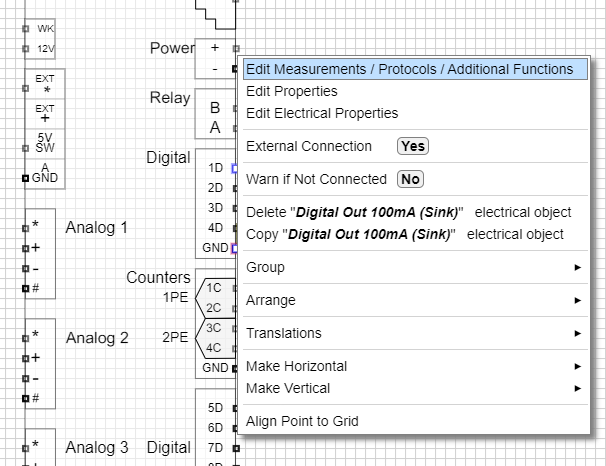This screenshot has height=466, width=606.
Task: Select Analog 1 hash pin point
Action: [26, 288]
